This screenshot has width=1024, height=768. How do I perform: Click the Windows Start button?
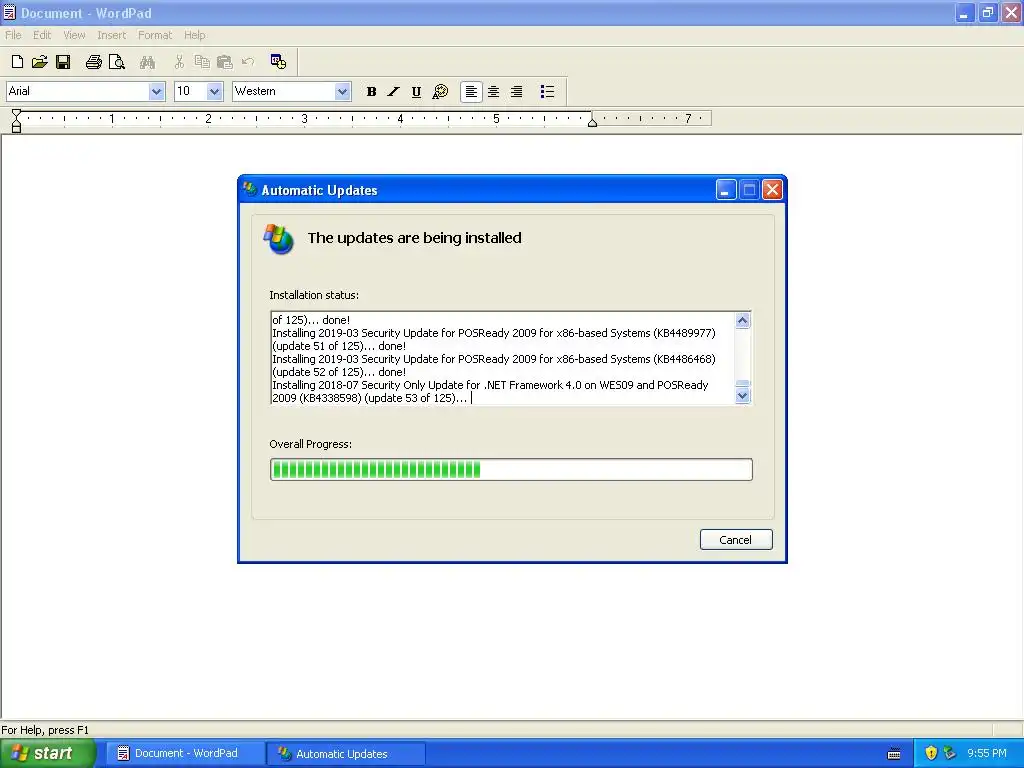[x=48, y=754]
